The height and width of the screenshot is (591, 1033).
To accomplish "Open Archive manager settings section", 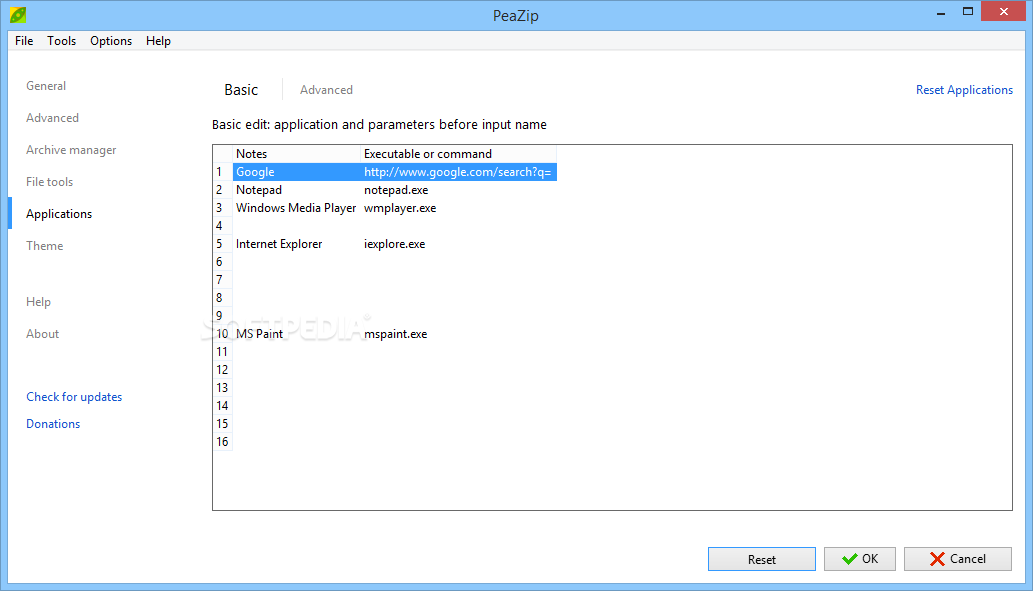I will (x=71, y=150).
